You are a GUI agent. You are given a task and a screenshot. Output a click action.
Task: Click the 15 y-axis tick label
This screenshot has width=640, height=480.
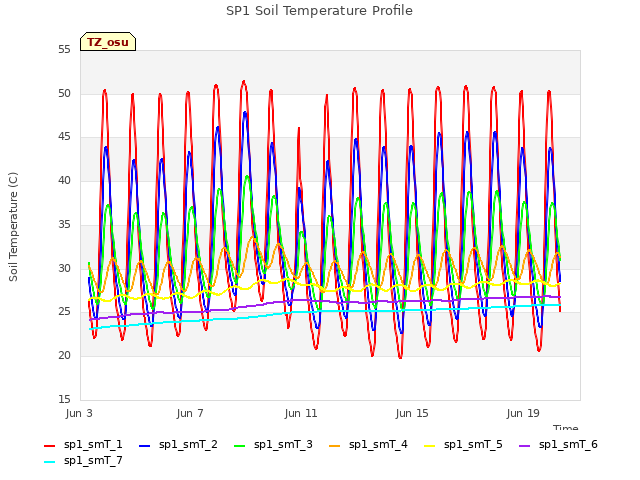pos(64,399)
